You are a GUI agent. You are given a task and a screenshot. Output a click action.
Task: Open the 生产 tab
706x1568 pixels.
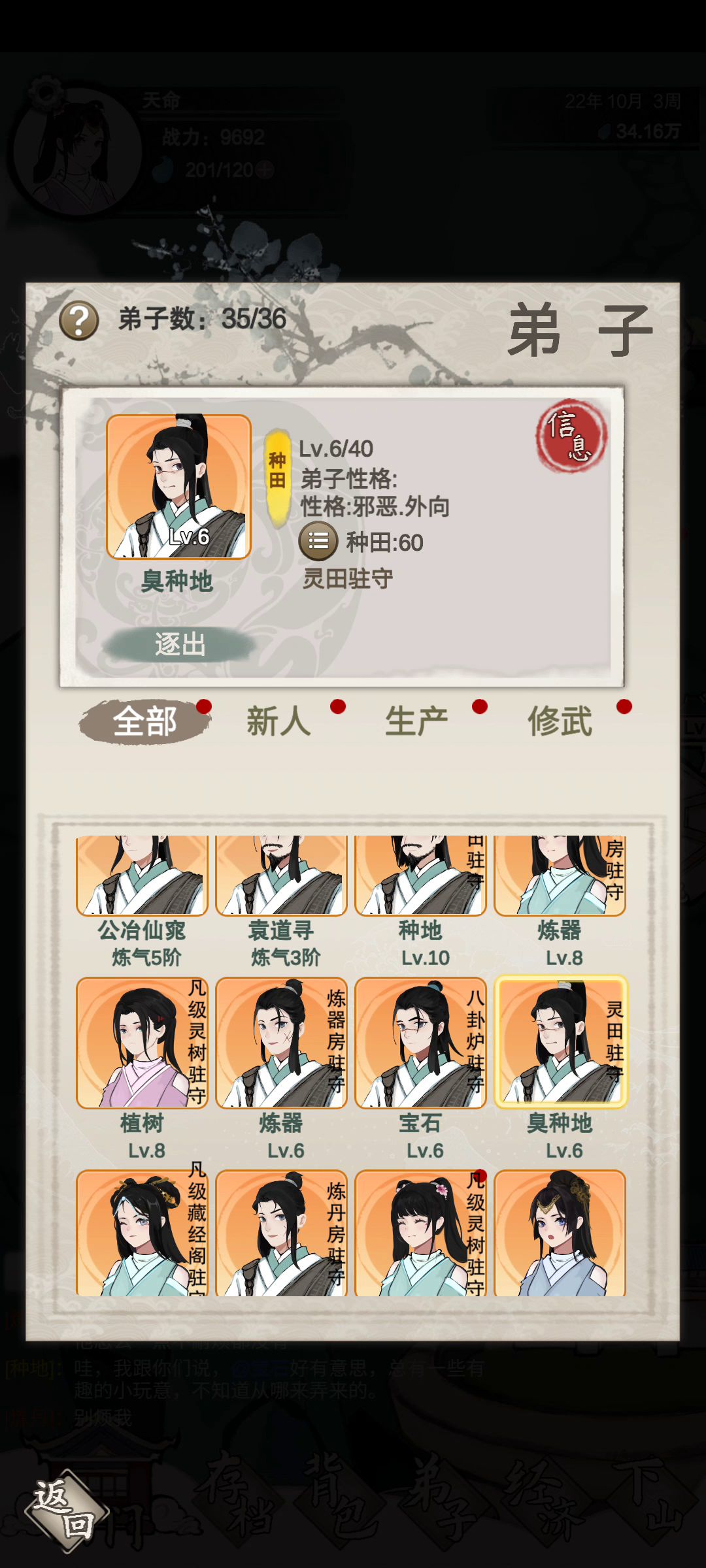pos(417,721)
